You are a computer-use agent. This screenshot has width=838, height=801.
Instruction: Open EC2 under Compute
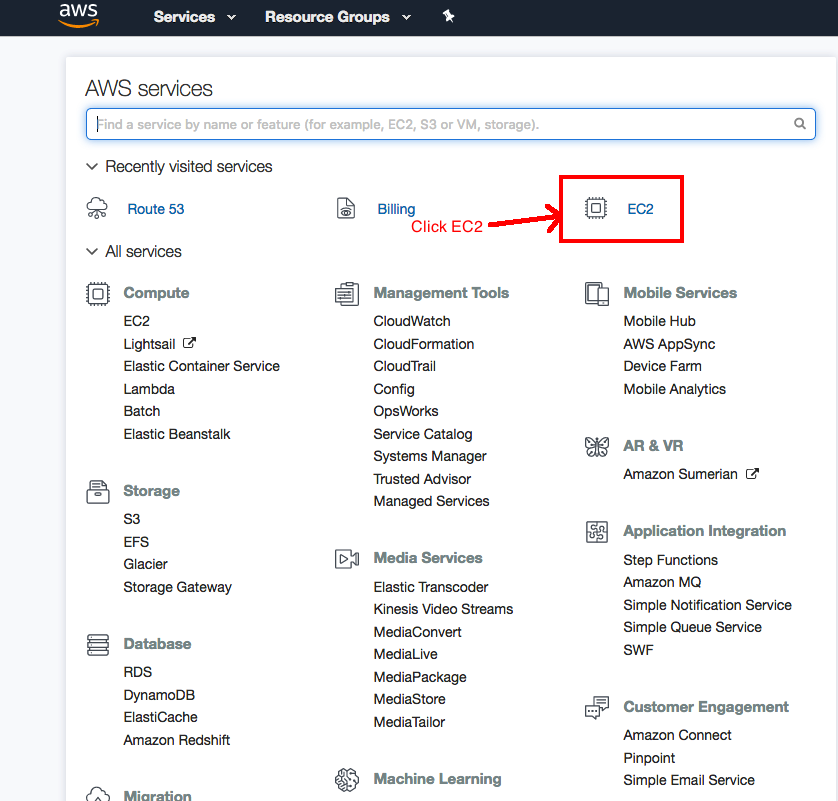[136, 321]
